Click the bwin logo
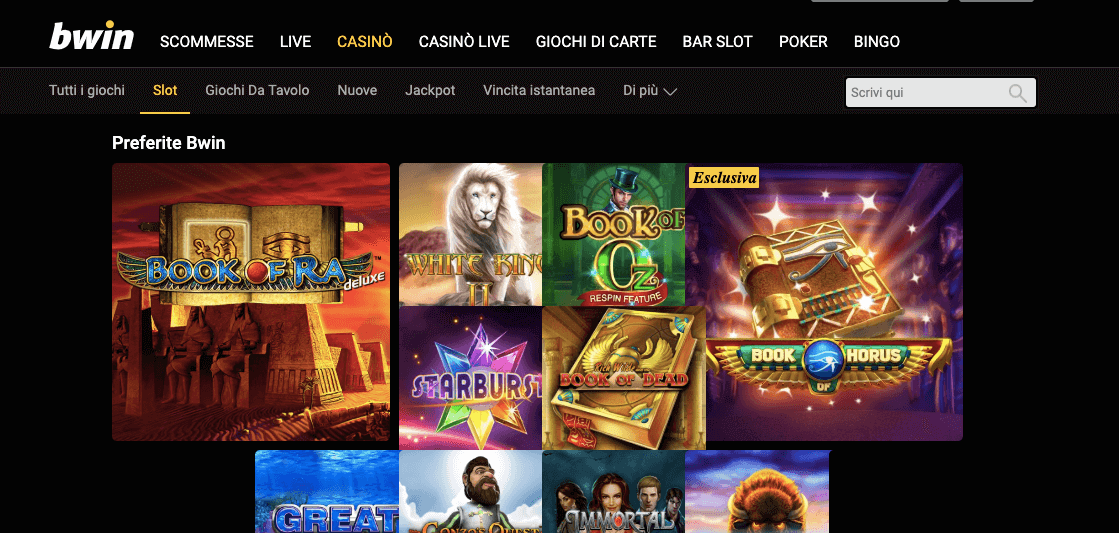The image size is (1119, 533). pyautogui.click(x=91, y=37)
